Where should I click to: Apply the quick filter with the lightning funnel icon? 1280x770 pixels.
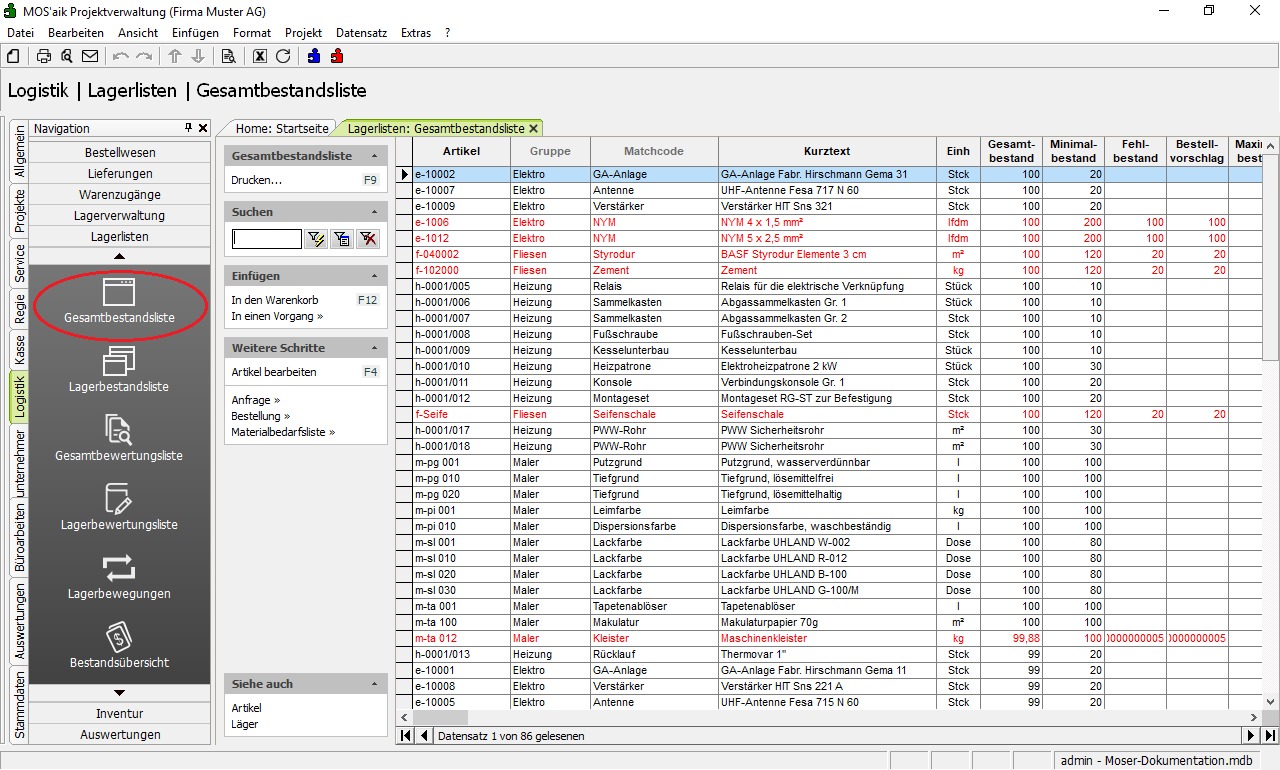tap(317, 238)
